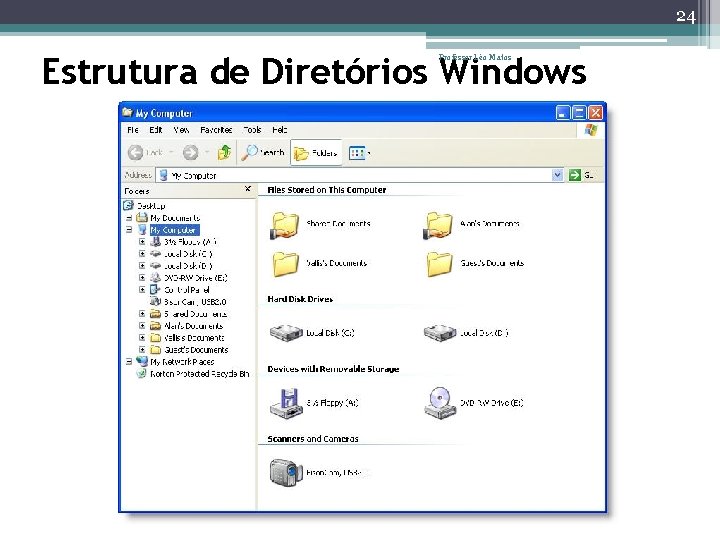Select My Documents in the folder tree
The image size is (720, 540).
pyautogui.click(x=175, y=218)
